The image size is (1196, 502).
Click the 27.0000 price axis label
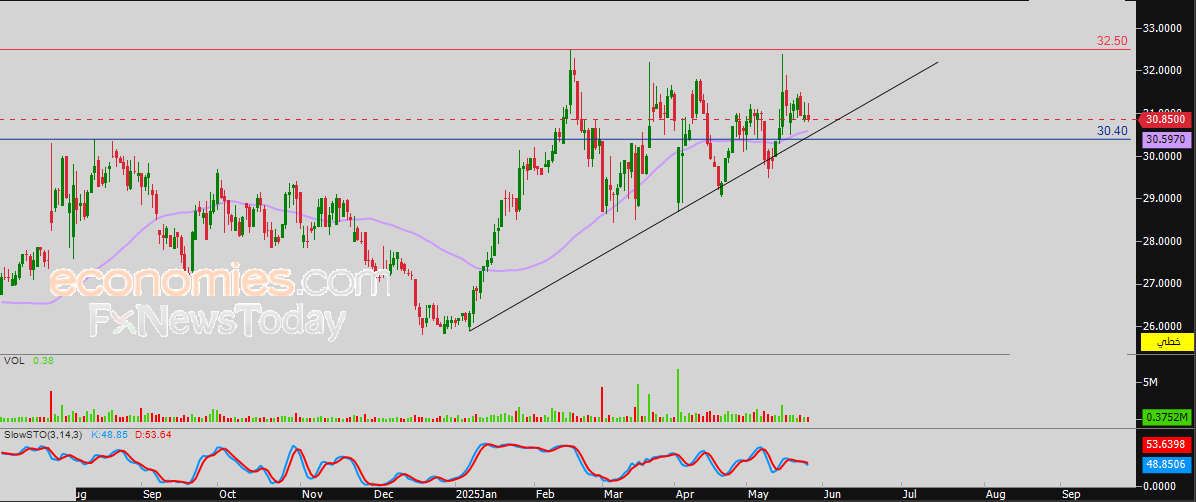(x=1163, y=284)
